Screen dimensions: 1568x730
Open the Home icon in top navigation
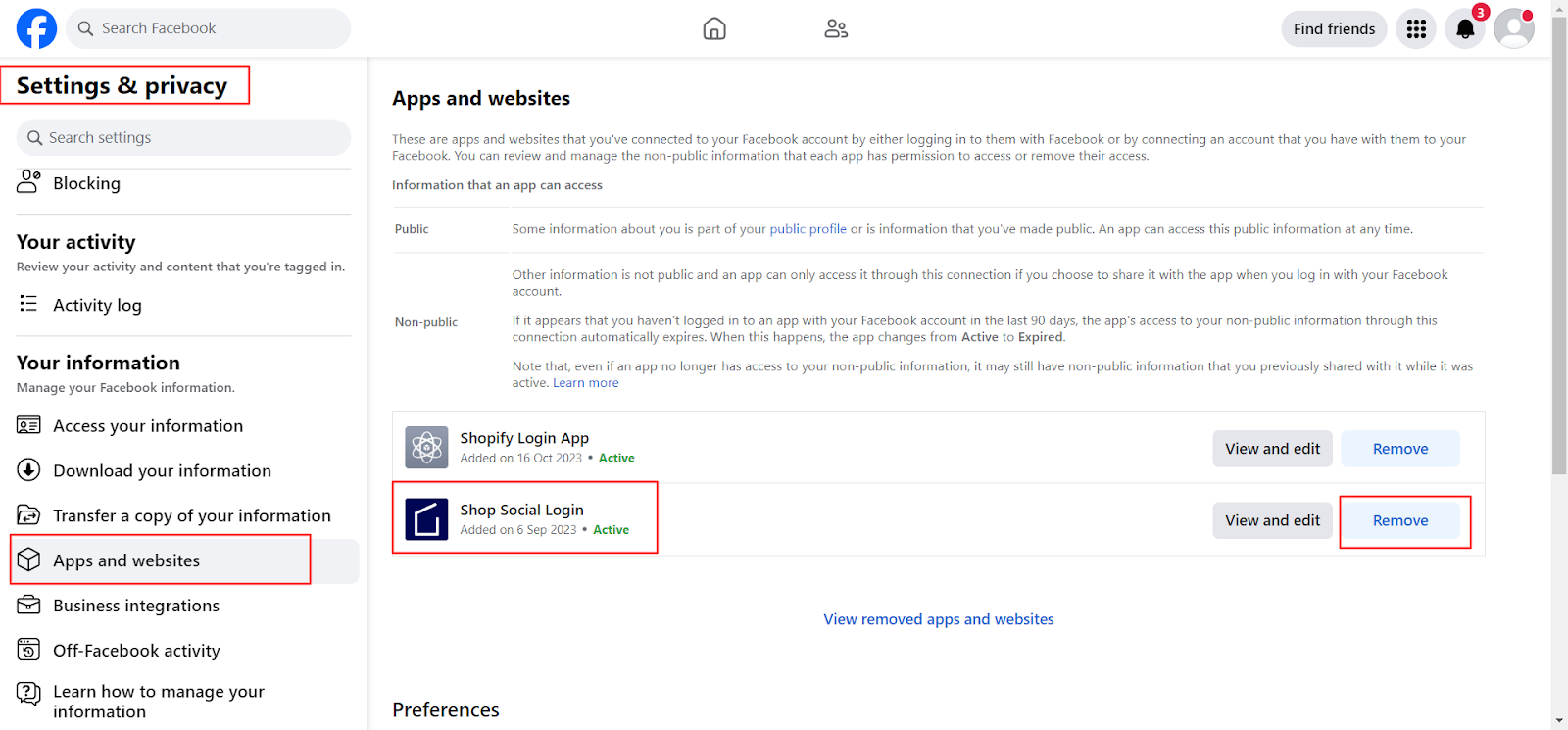[x=714, y=28]
